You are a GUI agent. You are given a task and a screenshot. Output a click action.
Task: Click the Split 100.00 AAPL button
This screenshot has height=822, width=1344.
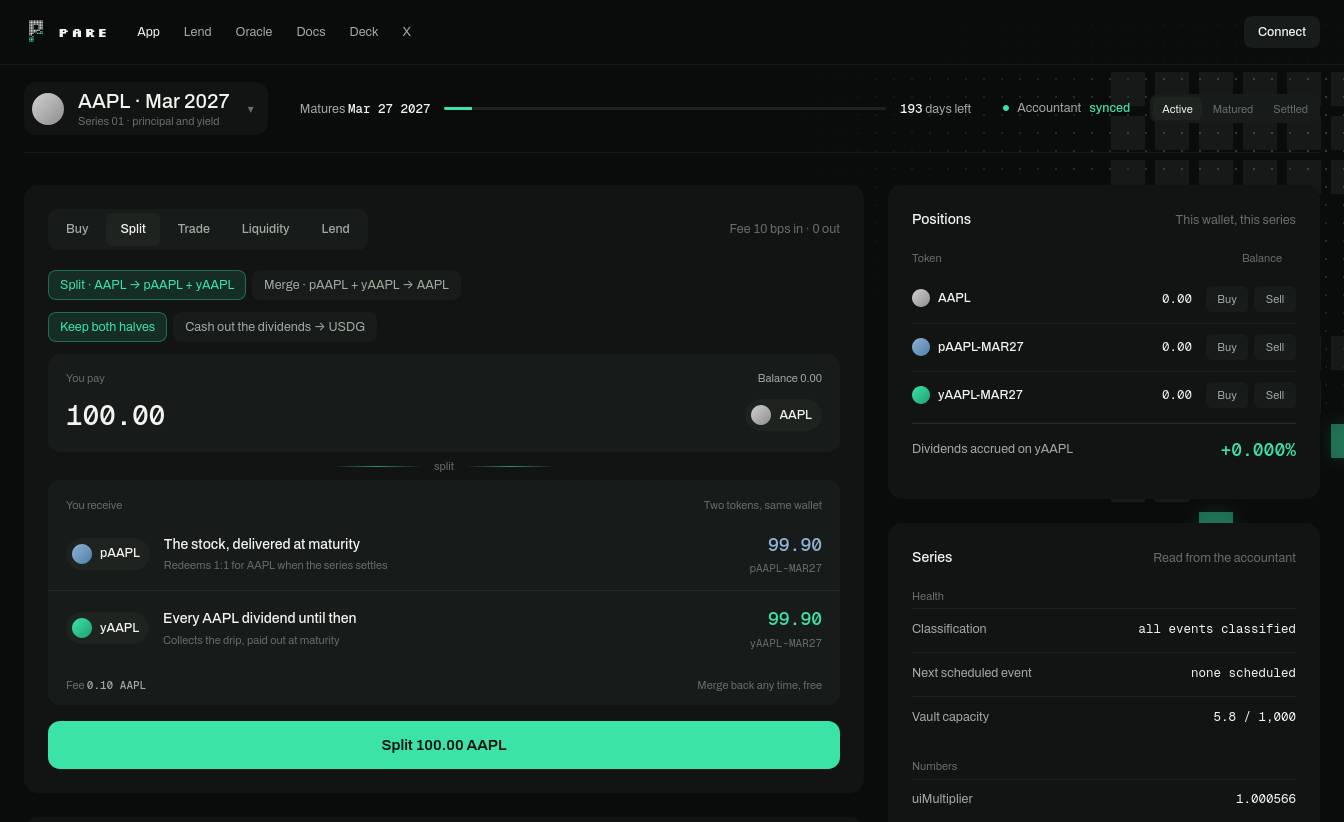444,745
